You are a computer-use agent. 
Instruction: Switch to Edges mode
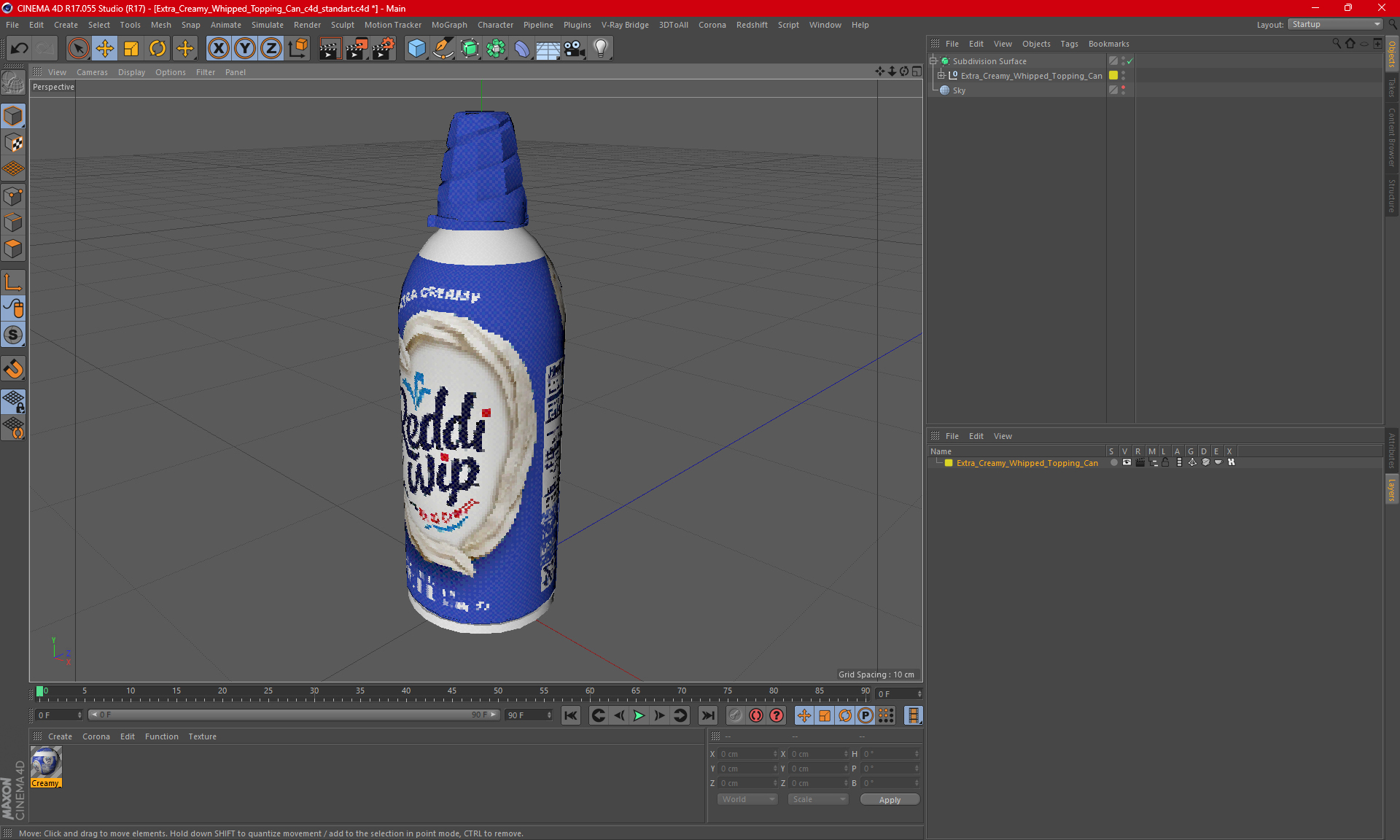point(14,222)
